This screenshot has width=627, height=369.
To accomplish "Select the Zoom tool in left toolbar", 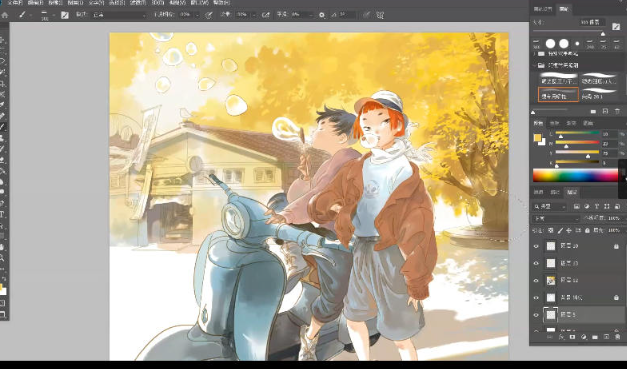I will pos(2,258).
